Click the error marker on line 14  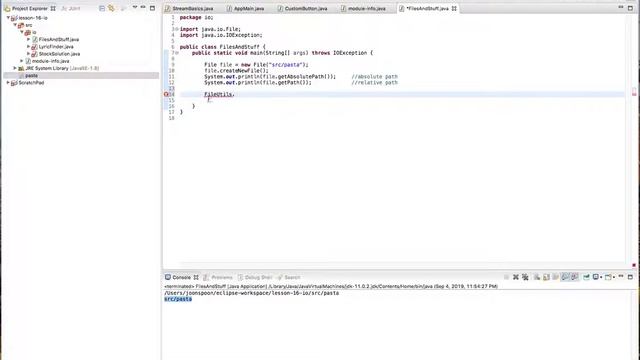166,94
